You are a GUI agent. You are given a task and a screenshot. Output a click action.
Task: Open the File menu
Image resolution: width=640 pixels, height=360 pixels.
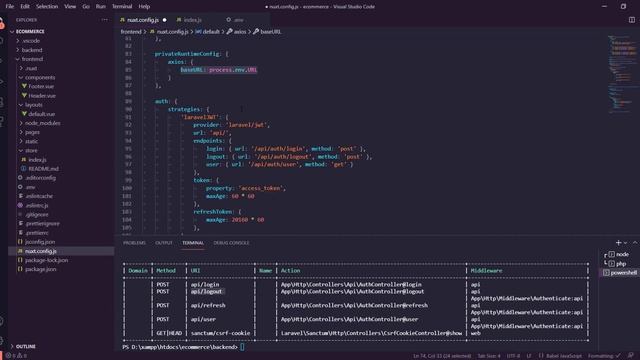[x=10, y=7]
